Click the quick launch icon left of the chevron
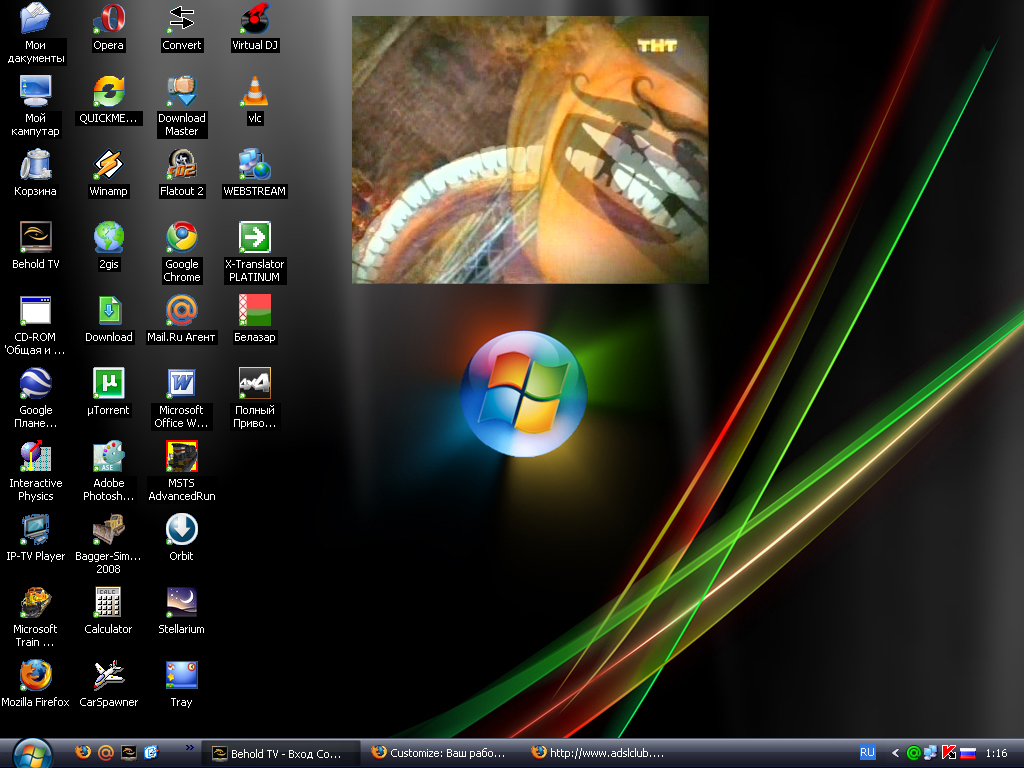This screenshot has width=1024, height=768. (x=151, y=752)
